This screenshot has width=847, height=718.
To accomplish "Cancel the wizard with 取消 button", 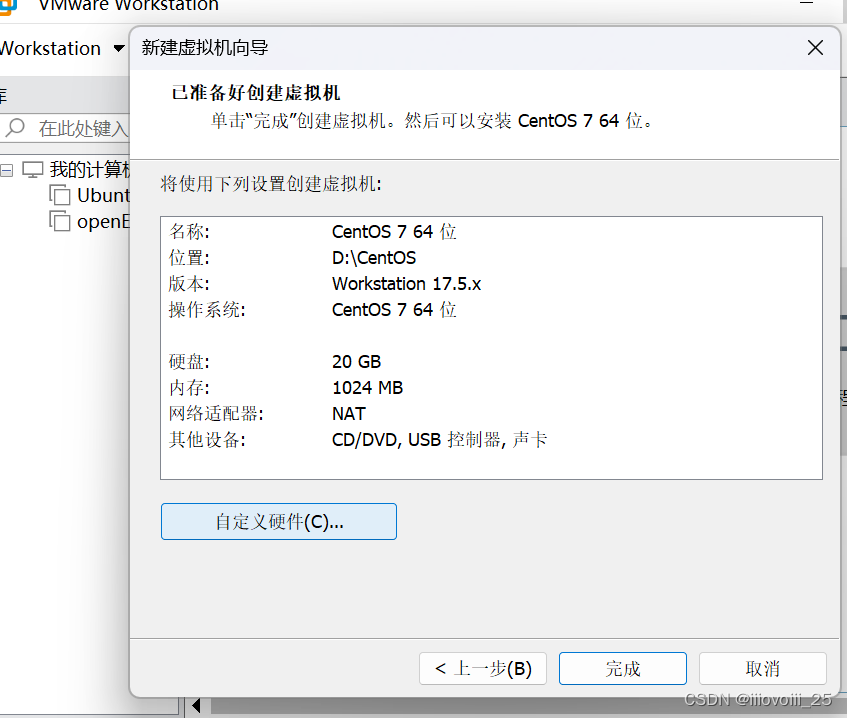I will (762, 668).
